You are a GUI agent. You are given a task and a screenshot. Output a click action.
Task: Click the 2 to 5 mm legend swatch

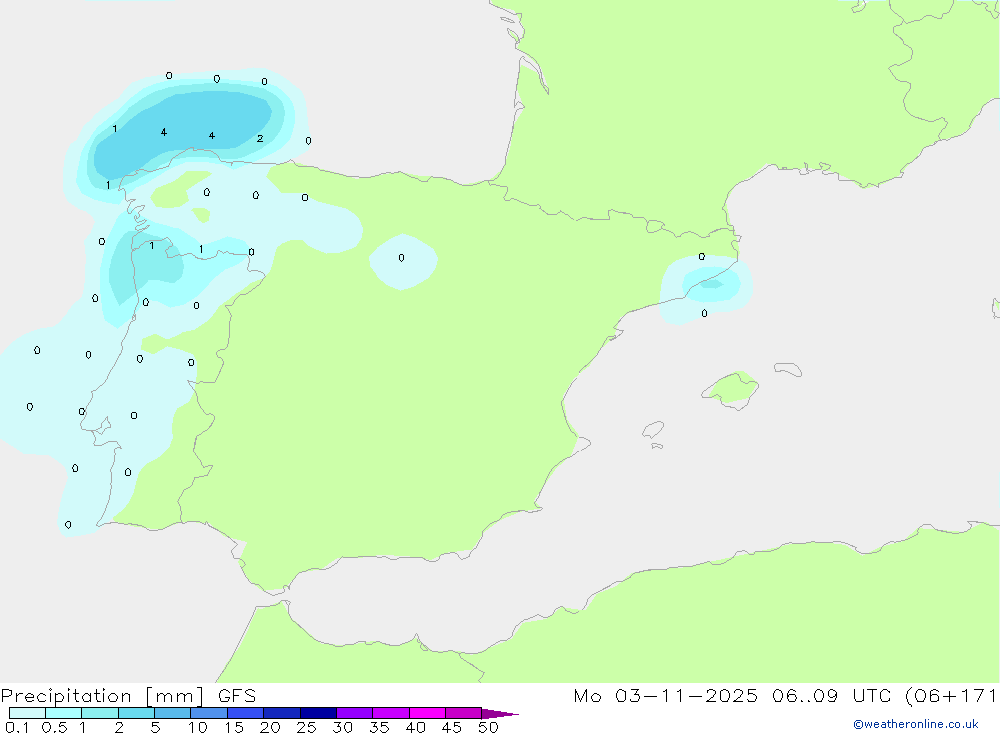136,713
